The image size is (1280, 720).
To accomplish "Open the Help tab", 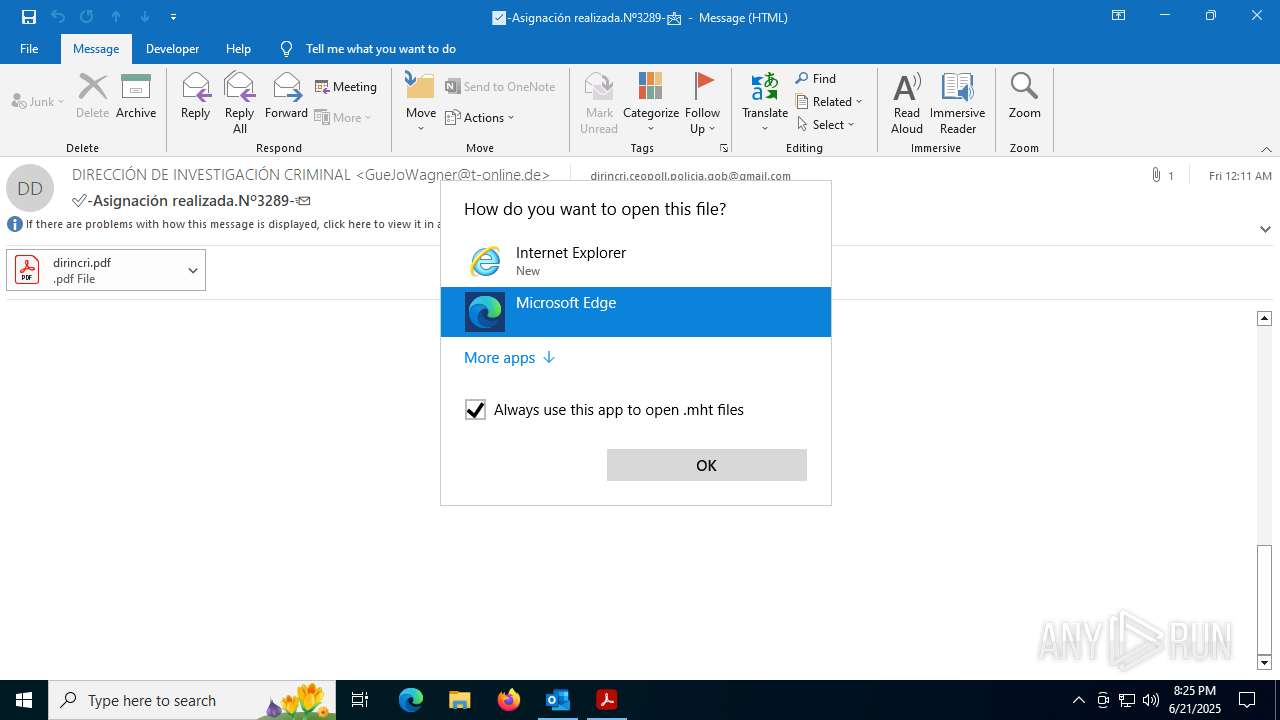I will (238, 49).
